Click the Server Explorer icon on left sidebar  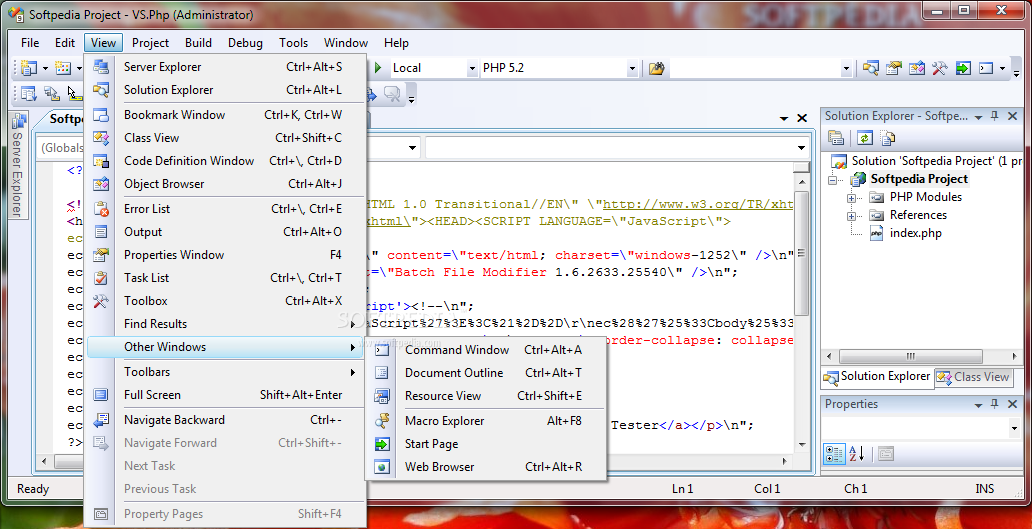tap(18, 121)
